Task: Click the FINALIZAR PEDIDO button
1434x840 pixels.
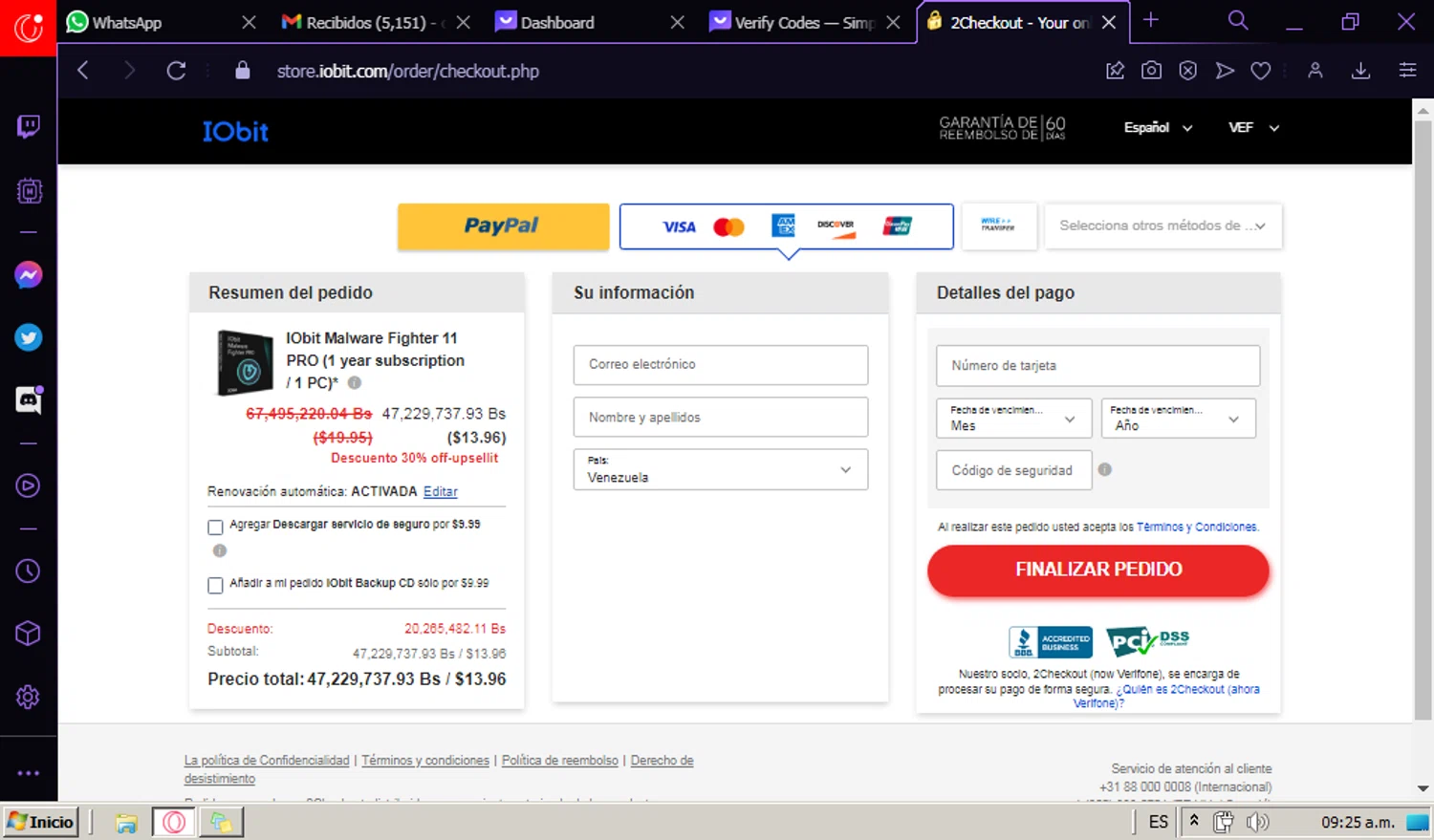Action: point(1098,571)
